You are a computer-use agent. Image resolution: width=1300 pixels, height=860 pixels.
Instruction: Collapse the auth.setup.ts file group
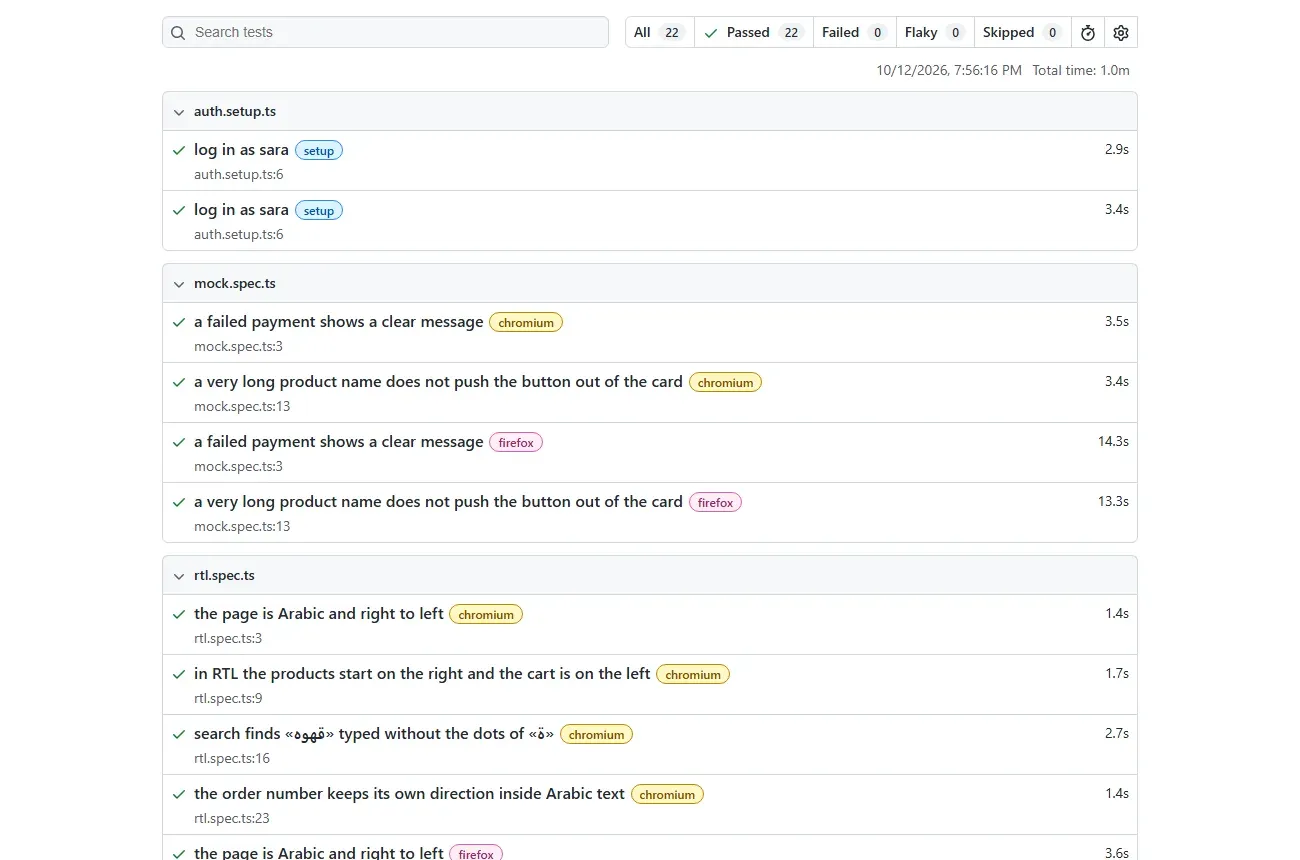(179, 112)
